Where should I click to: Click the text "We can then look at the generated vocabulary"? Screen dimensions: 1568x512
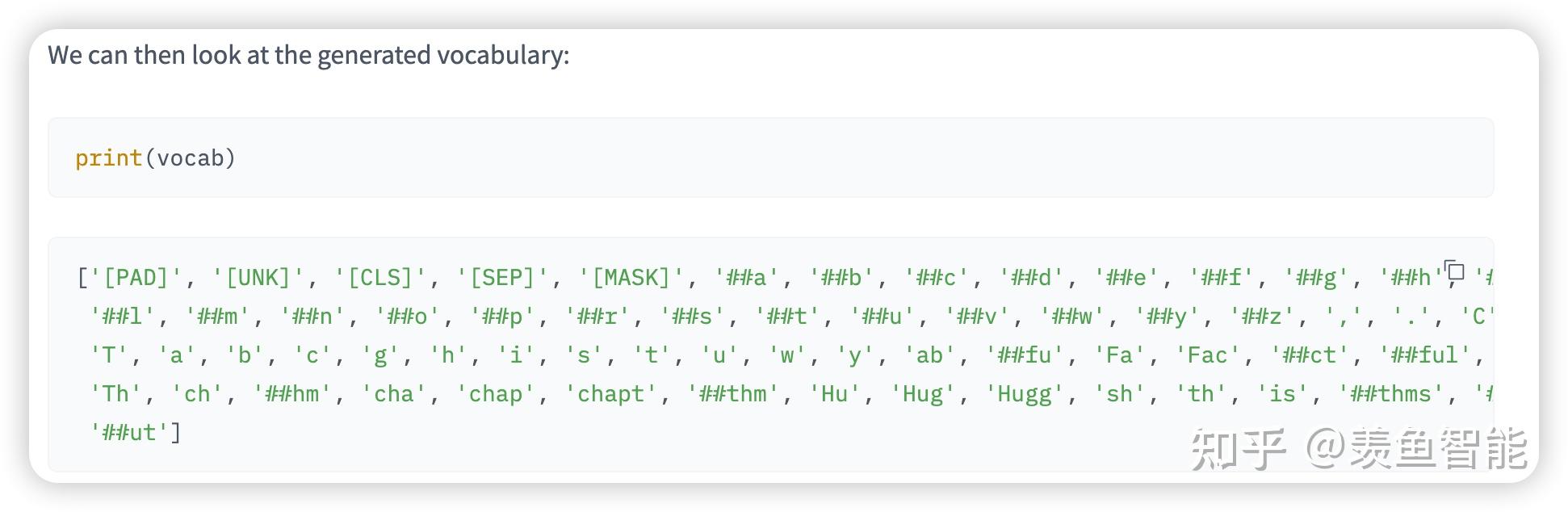[308, 55]
